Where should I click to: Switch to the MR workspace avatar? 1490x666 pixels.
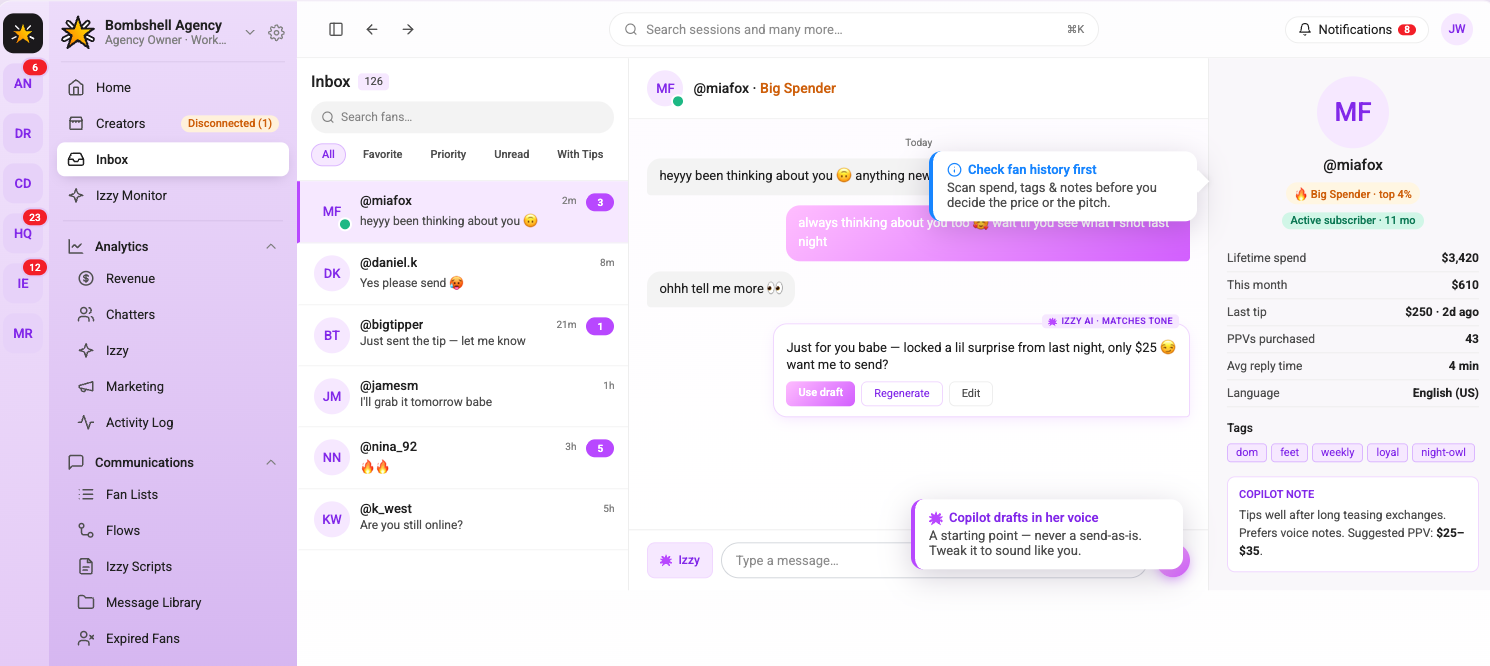[x=23, y=334]
